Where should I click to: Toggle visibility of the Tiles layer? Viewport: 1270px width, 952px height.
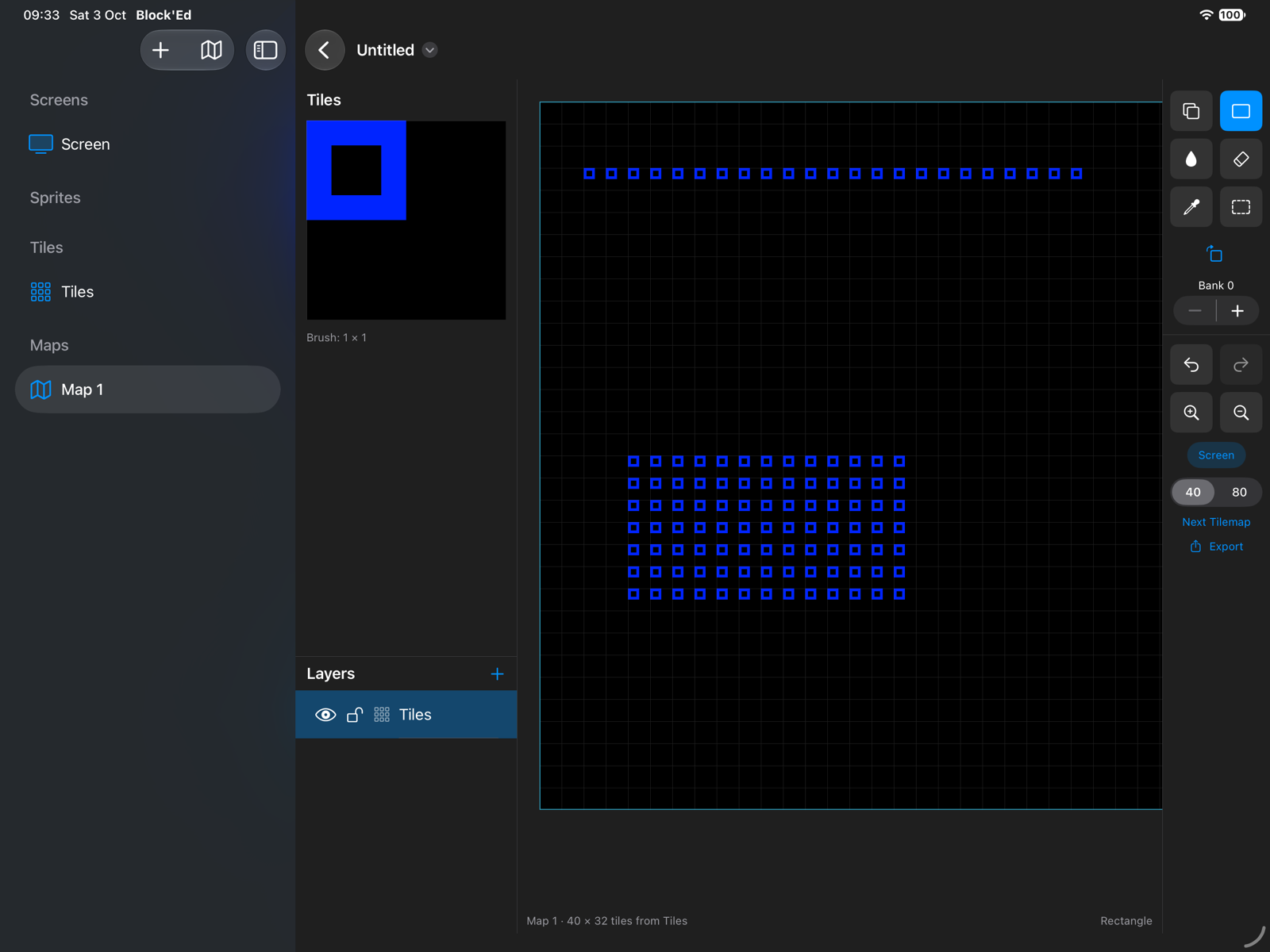pyautogui.click(x=325, y=715)
